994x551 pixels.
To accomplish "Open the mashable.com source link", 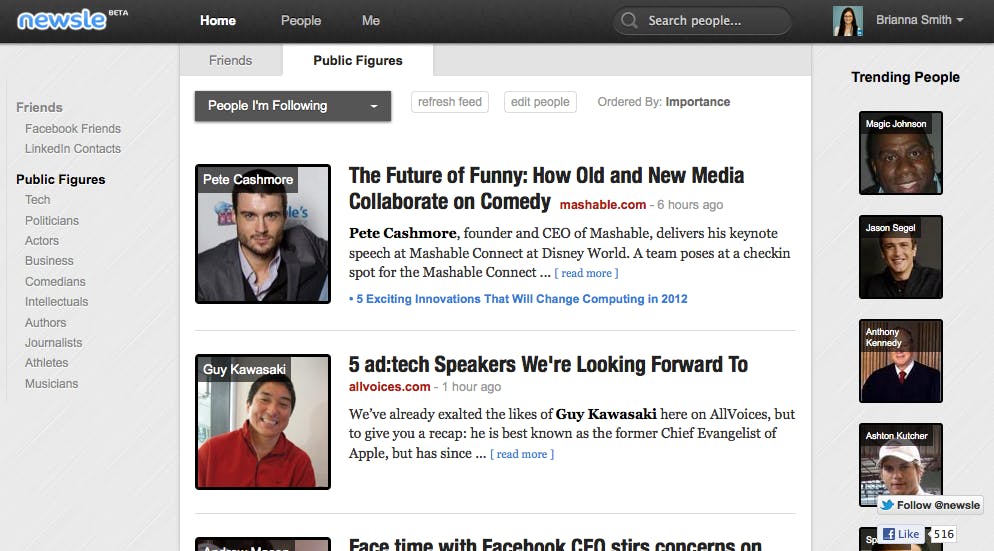I will click(603, 205).
